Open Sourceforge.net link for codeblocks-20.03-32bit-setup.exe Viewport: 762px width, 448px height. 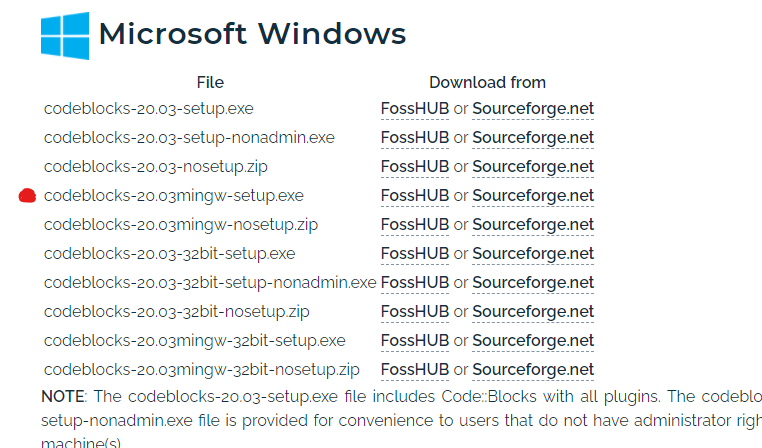pos(533,254)
